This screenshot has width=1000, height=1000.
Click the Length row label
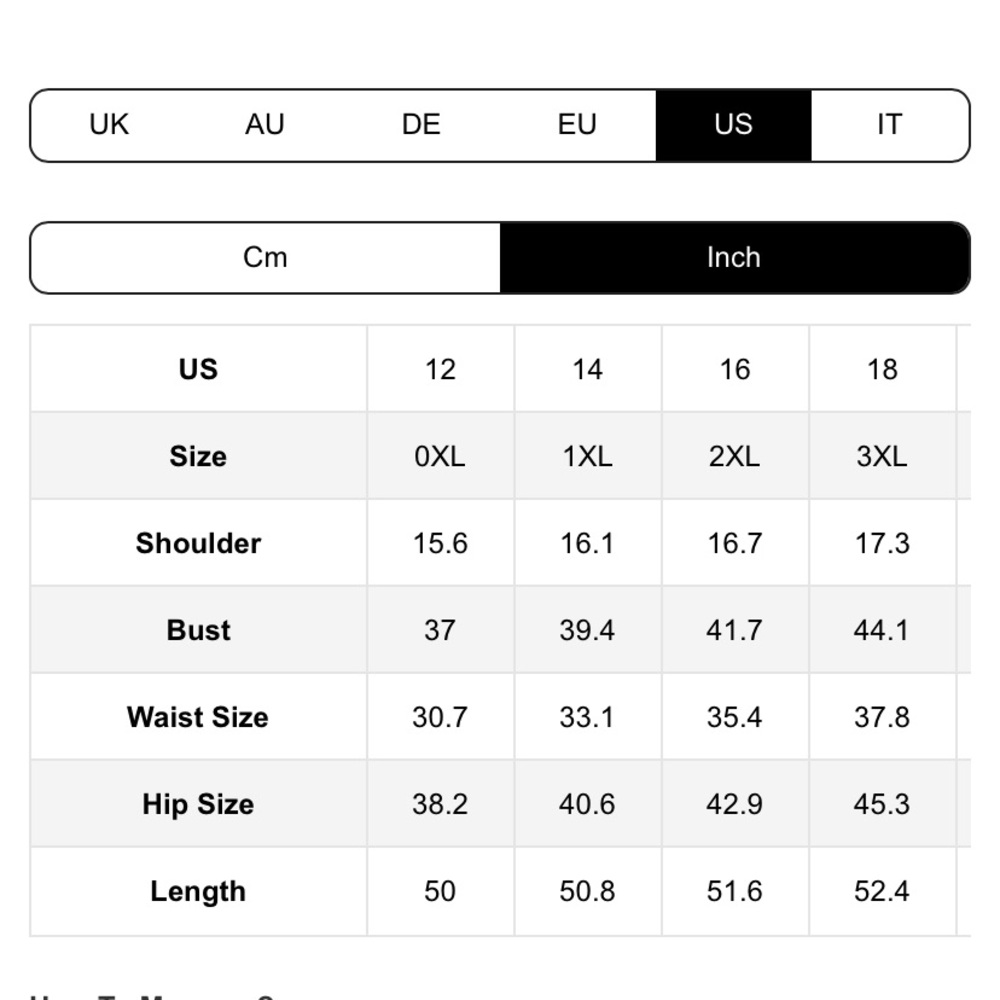(x=198, y=892)
